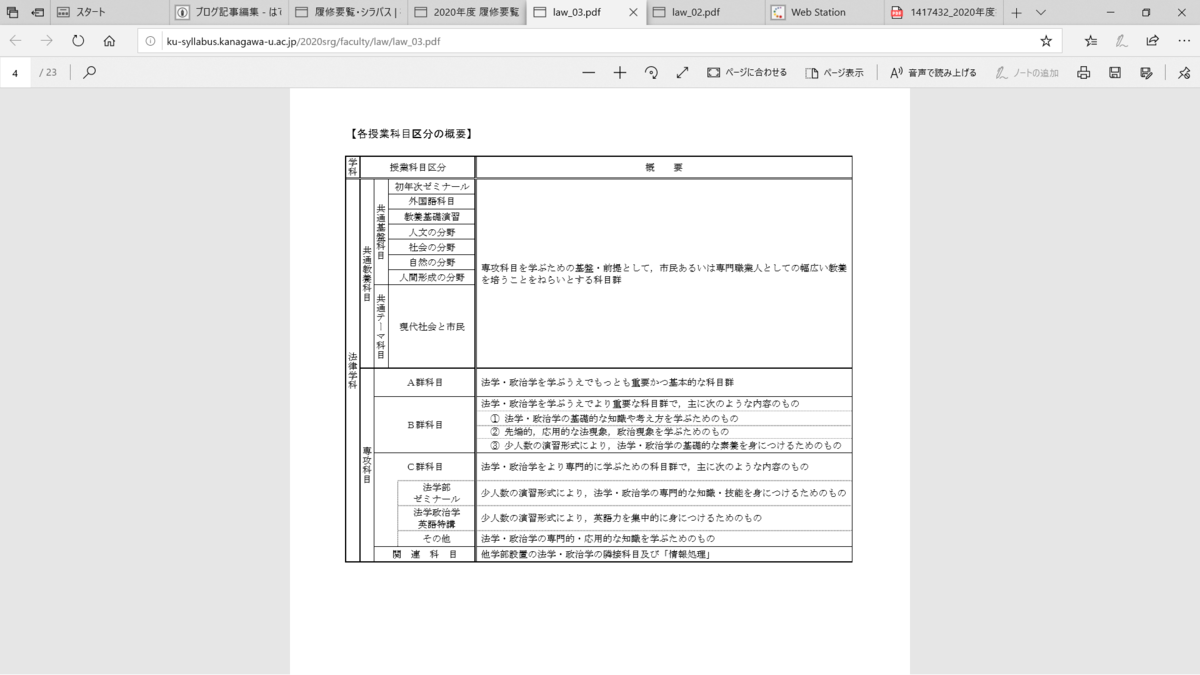This screenshot has height=675, width=1200.
Task: Click the 法学部ゼミナール table cell
Action: [436, 493]
